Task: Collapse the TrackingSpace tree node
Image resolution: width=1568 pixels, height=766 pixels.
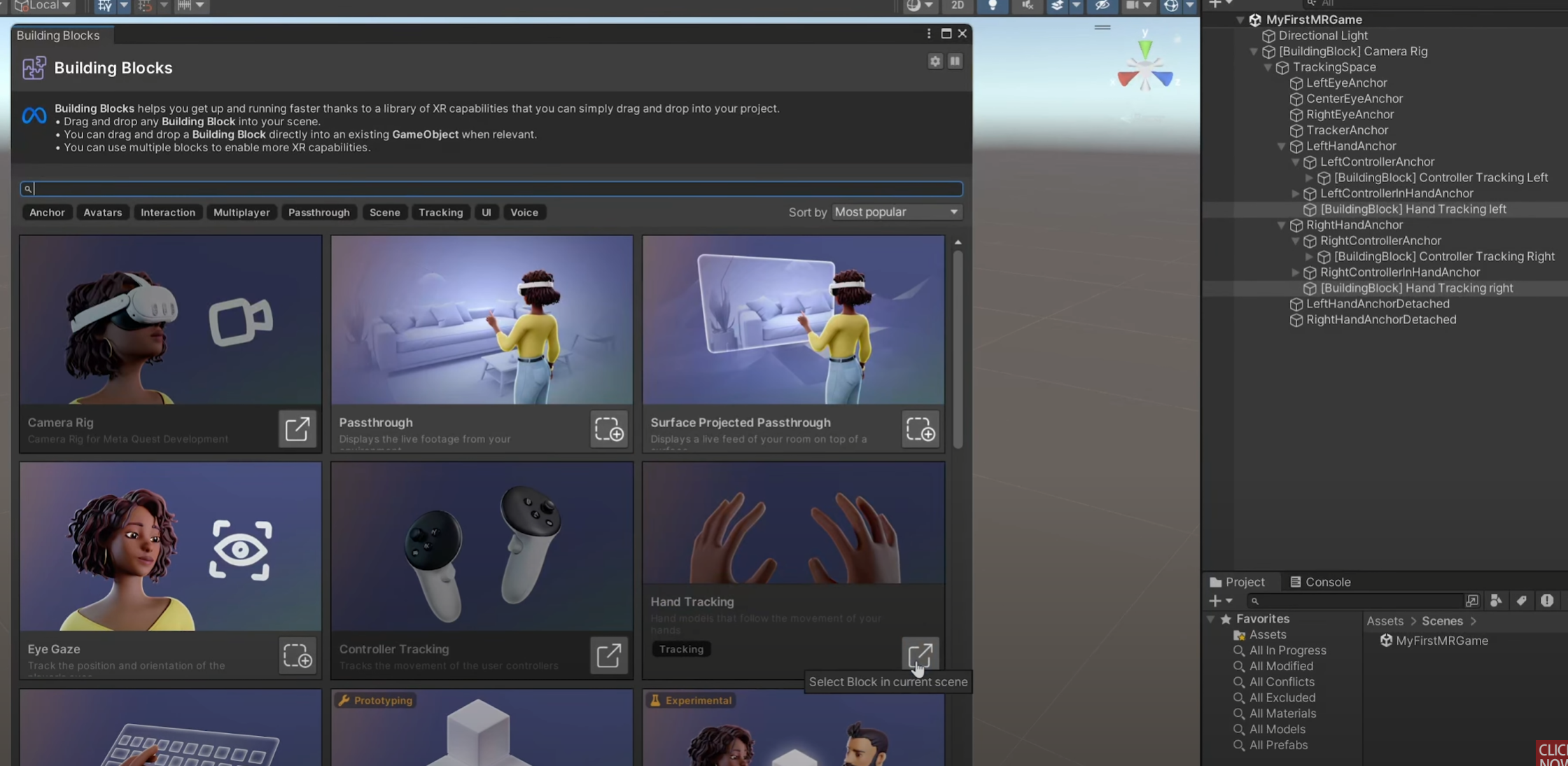Action: point(1268,68)
